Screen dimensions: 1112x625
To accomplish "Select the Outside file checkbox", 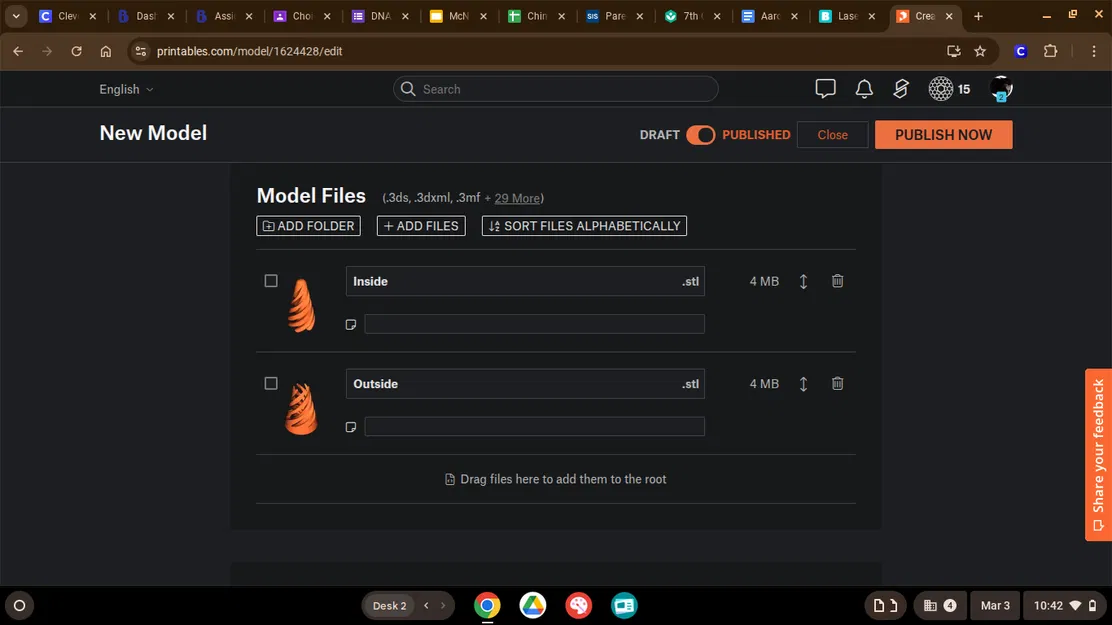I will (x=271, y=384).
